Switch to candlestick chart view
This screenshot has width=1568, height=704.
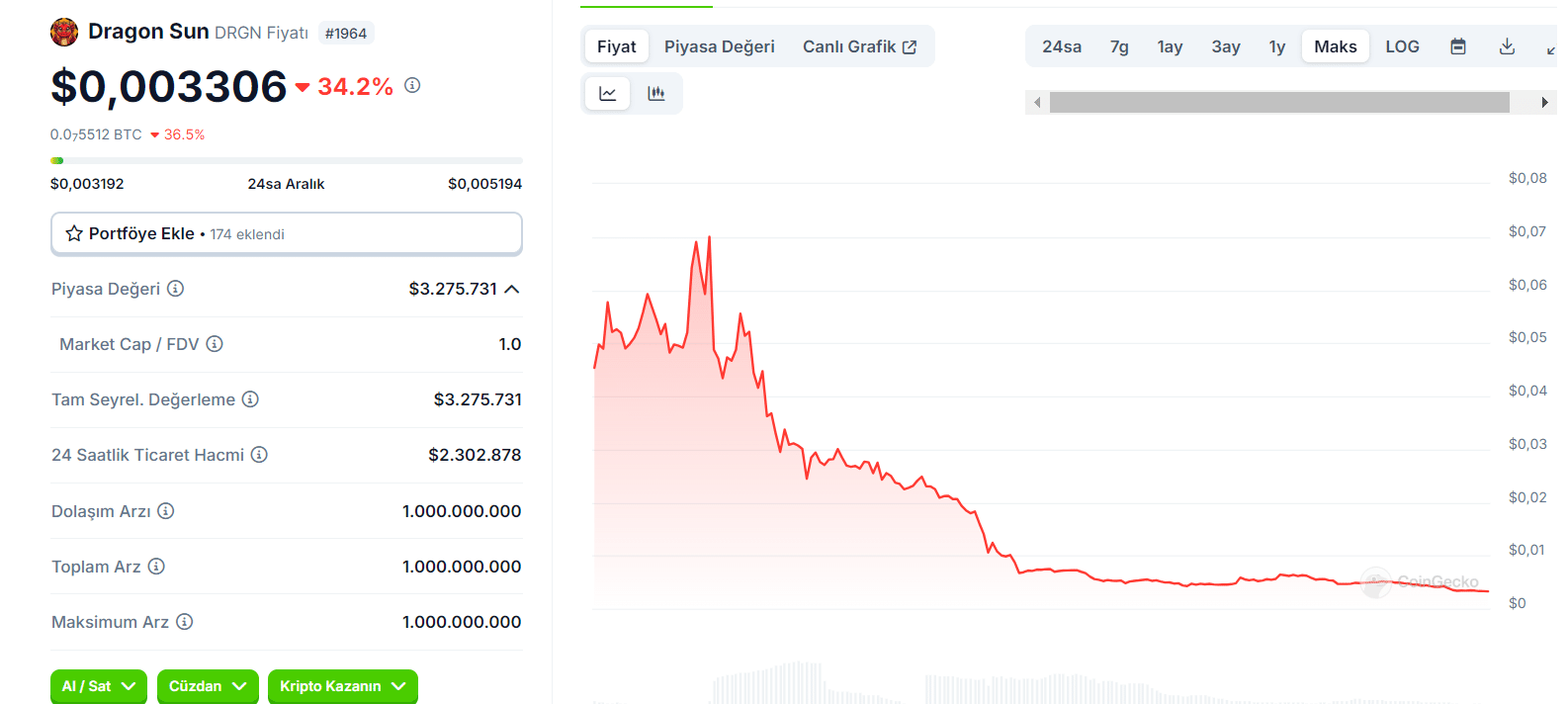[655, 94]
